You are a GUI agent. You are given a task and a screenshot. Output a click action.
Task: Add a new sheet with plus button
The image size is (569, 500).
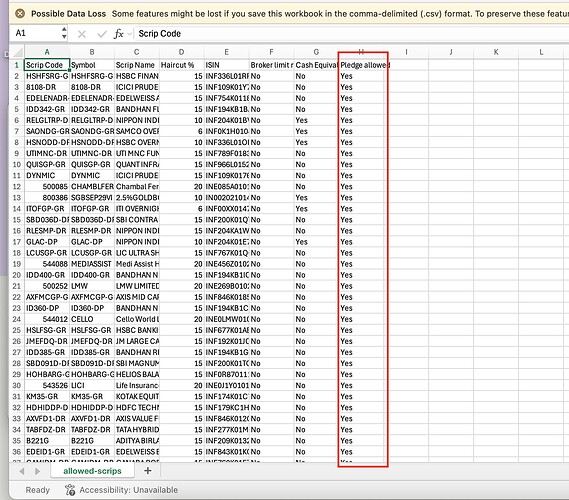coord(147,471)
